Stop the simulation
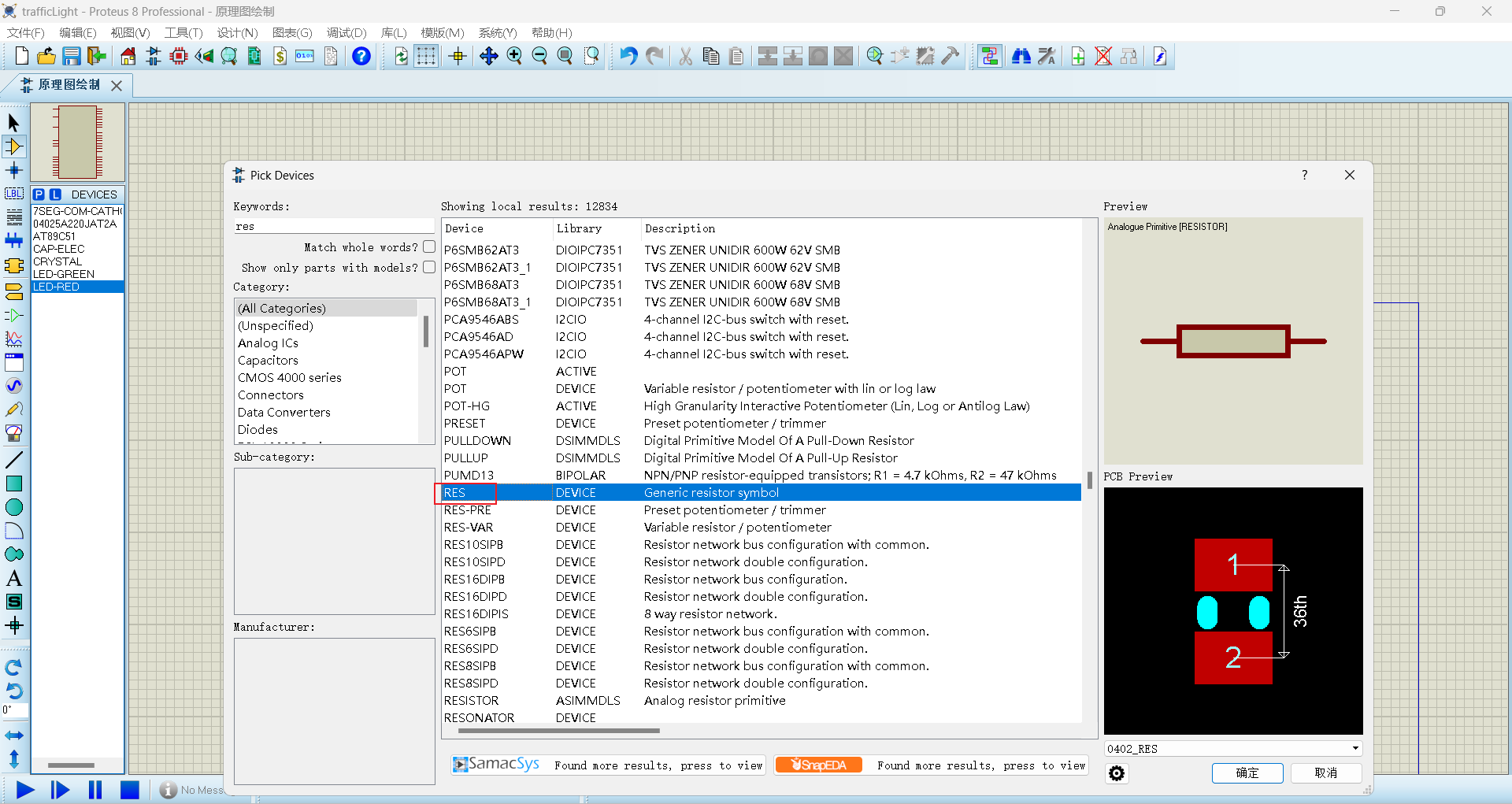 pos(129,790)
